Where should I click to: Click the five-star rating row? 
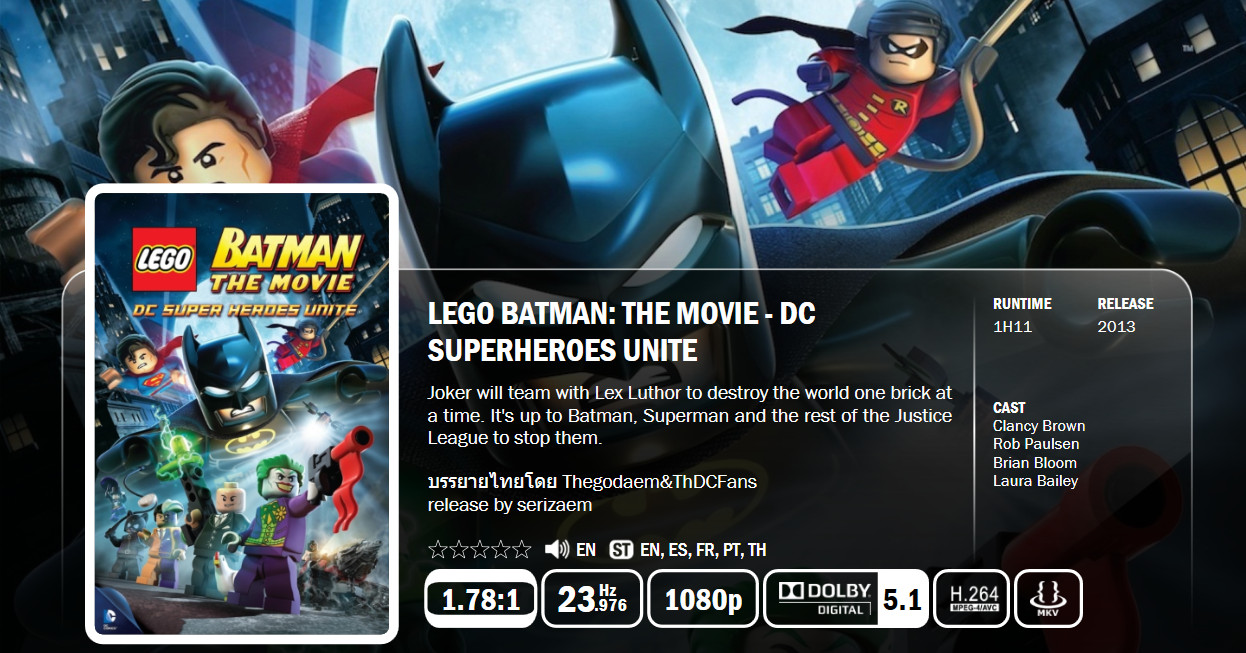click(x=479, y=549)
